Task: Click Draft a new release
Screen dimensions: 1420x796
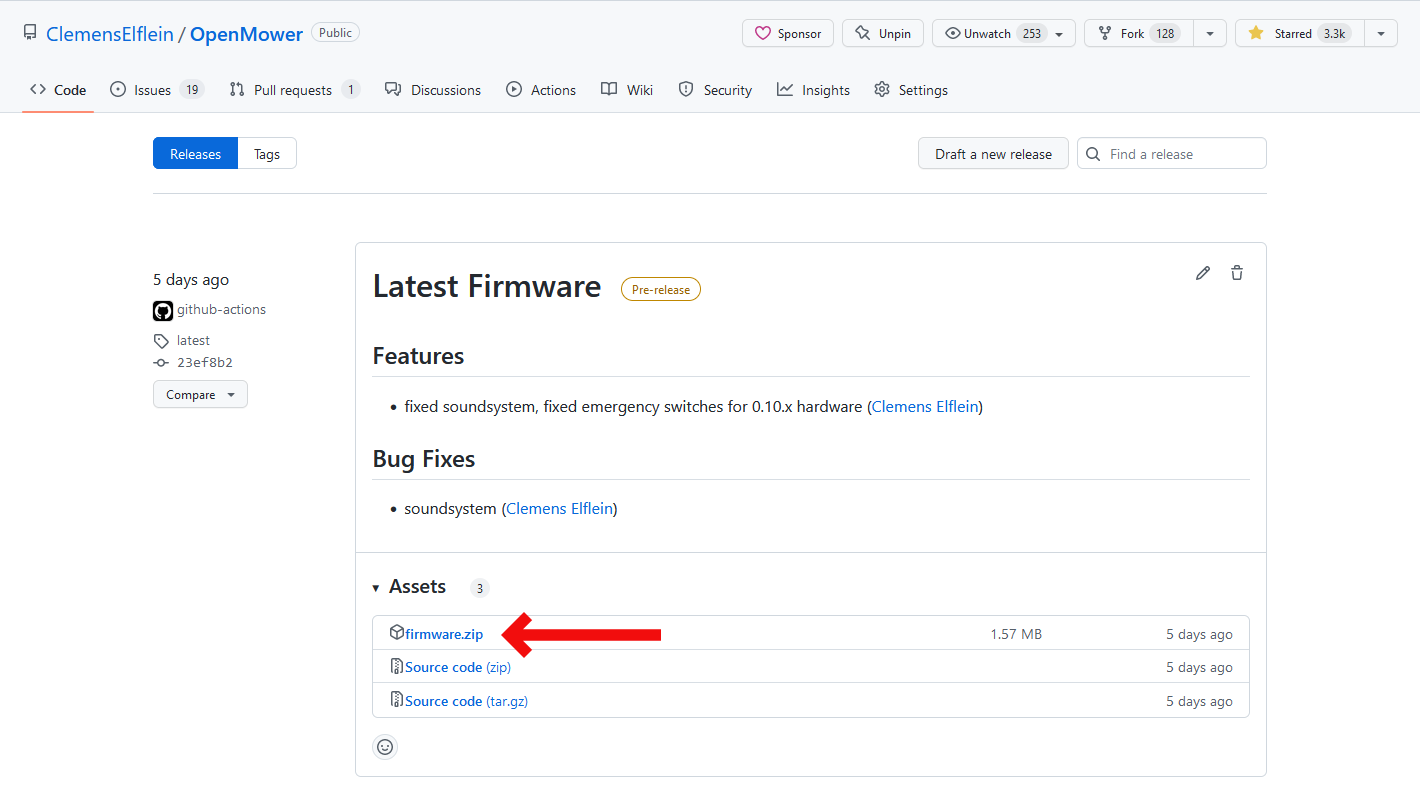Action: pyautogui.click(x=992, y=153)
